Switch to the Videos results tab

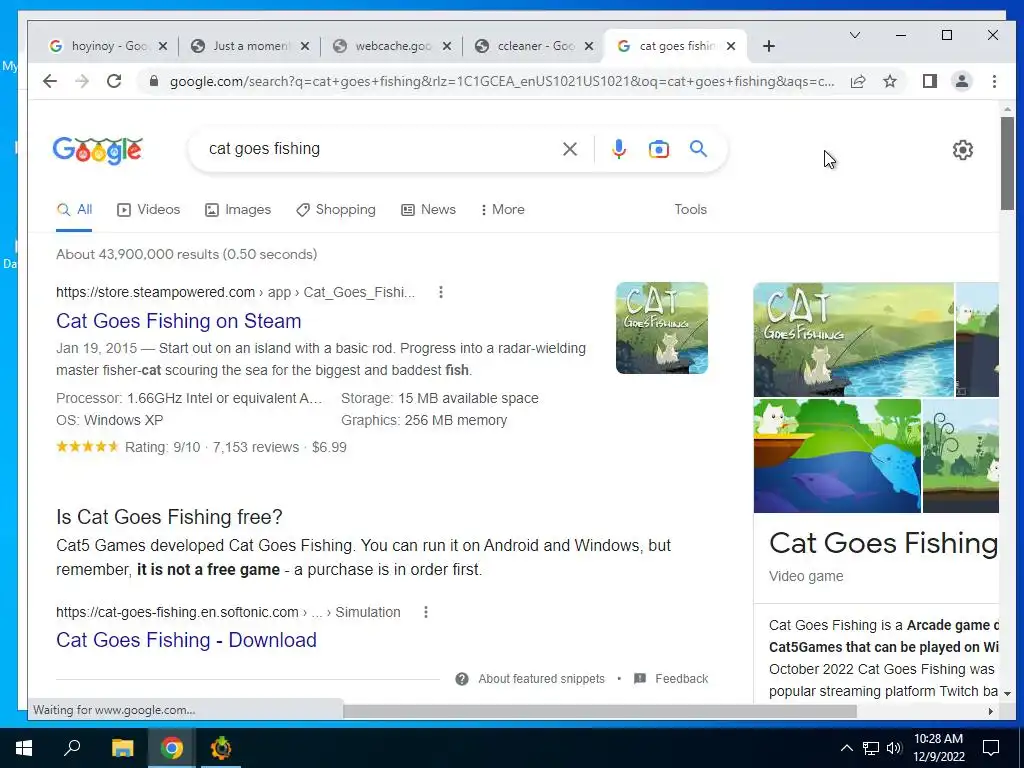148,210
